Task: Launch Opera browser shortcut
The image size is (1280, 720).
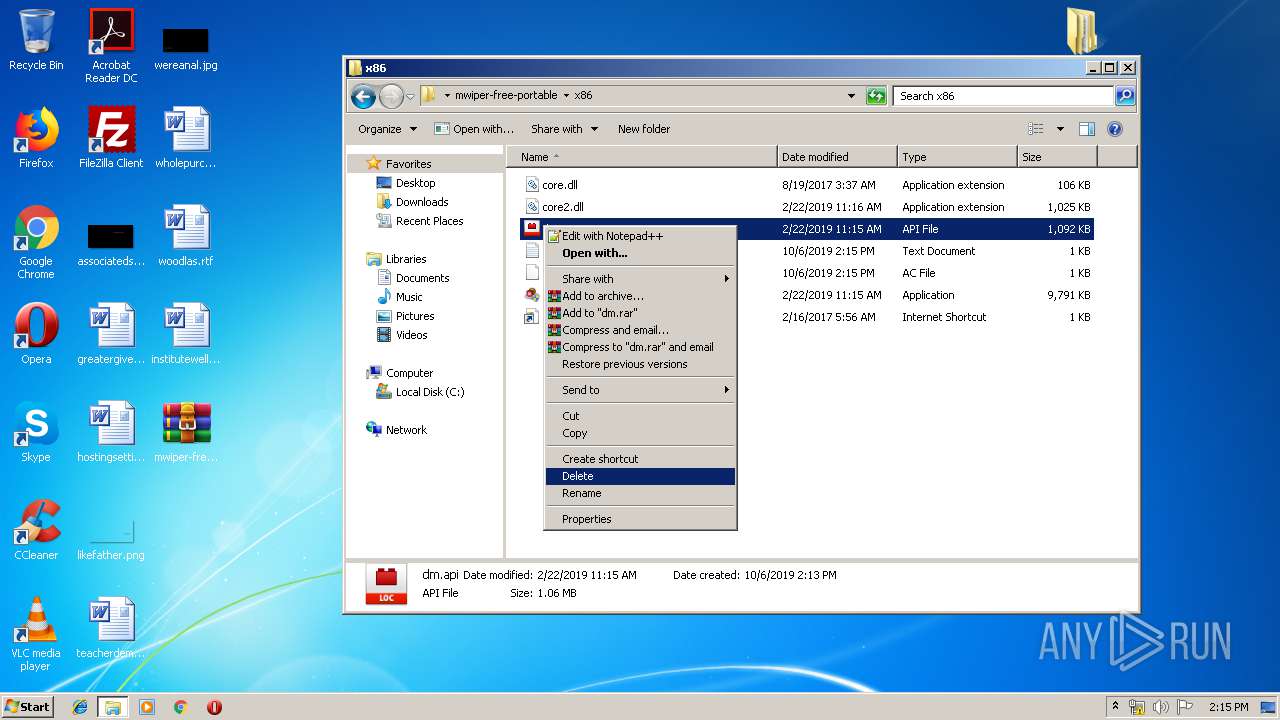Action: (36, 334)
